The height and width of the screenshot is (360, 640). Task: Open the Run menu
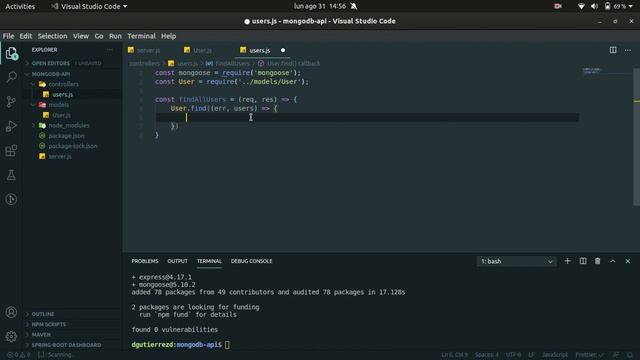coord(115,36)
